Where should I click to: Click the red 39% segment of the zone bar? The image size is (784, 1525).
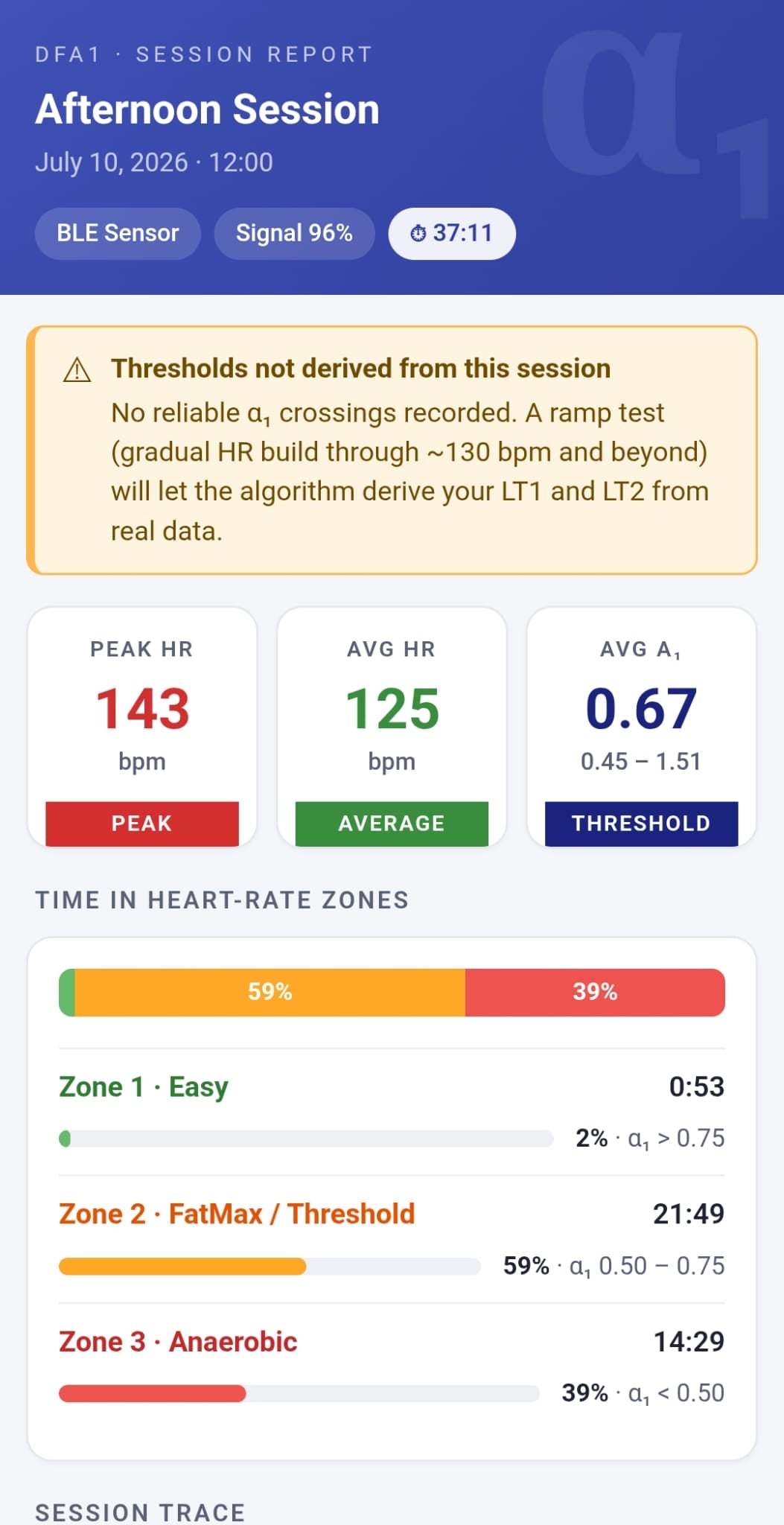[x=595, y=993]
